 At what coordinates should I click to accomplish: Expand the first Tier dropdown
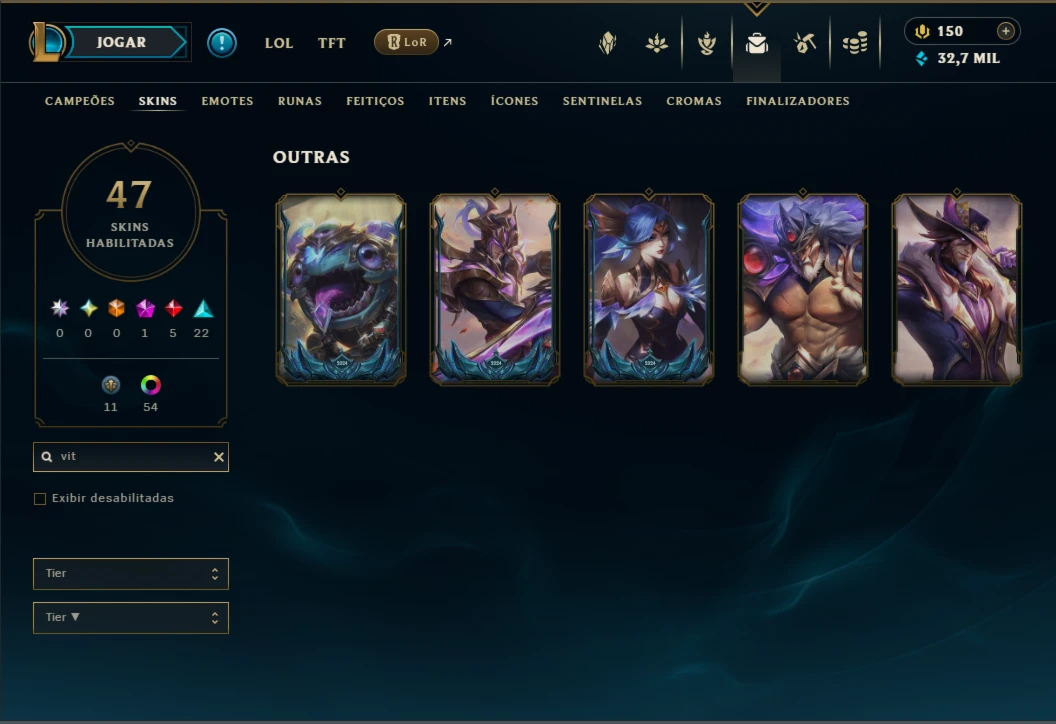coord(131,574)
